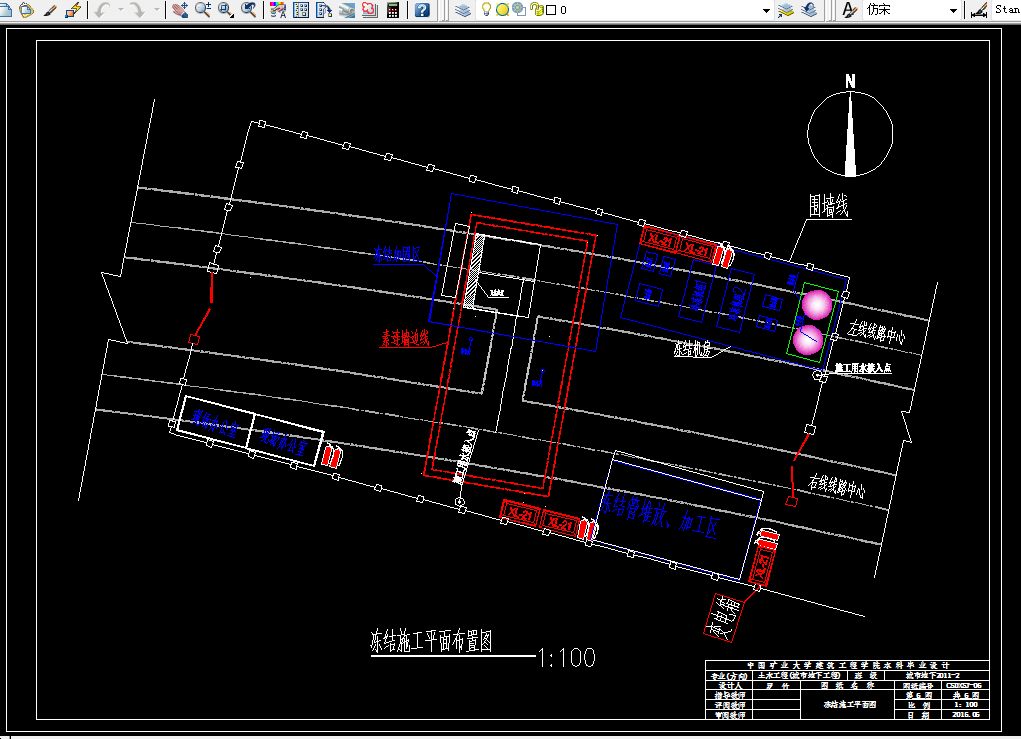Open Markup Set Manager icon

click(x=369, y=10)
